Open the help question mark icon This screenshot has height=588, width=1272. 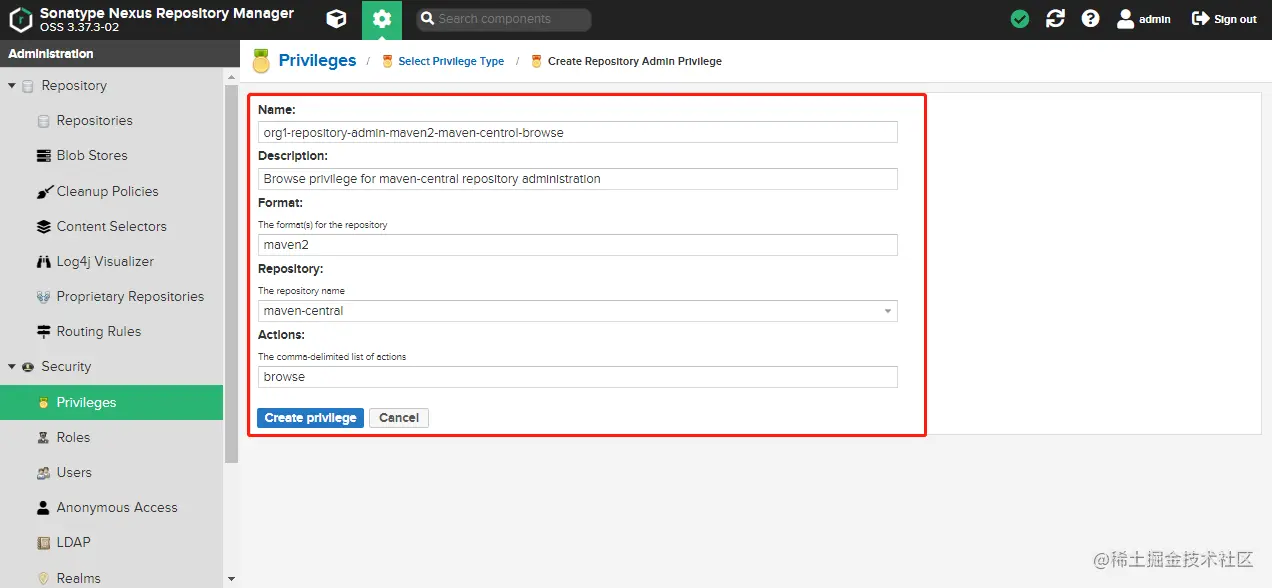[1090, 19]
